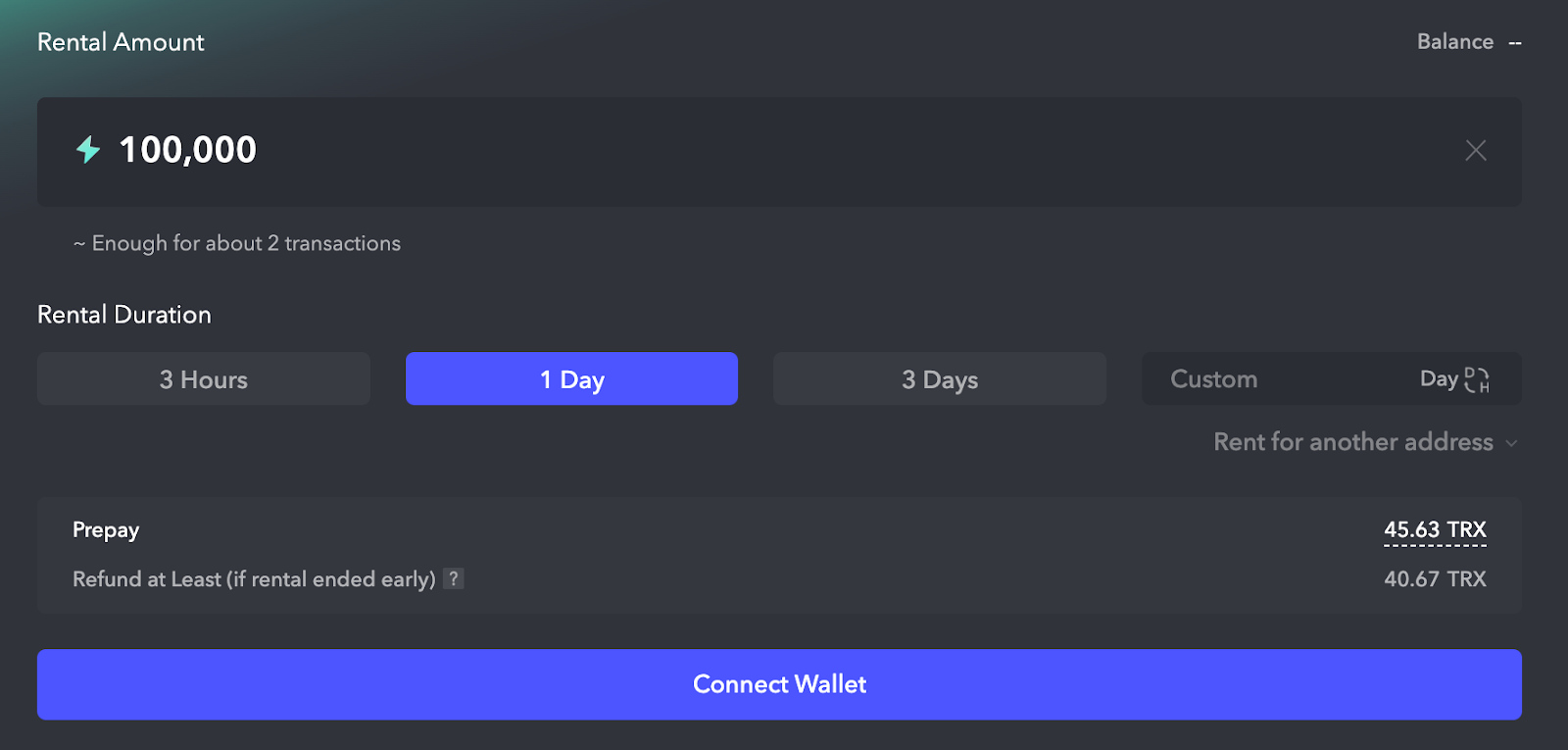Select the 3 Hours rental duration
The image size is (1568, 750).
coord(203,378)
